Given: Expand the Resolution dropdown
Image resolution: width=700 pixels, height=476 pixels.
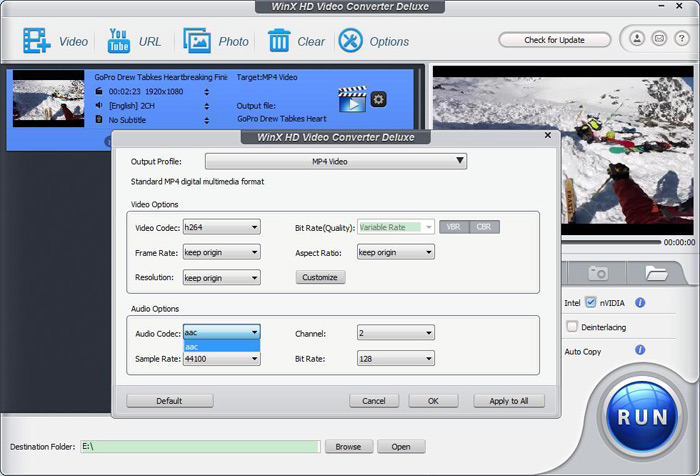Looking at the screenshot, I should click(x=221, y=278).
